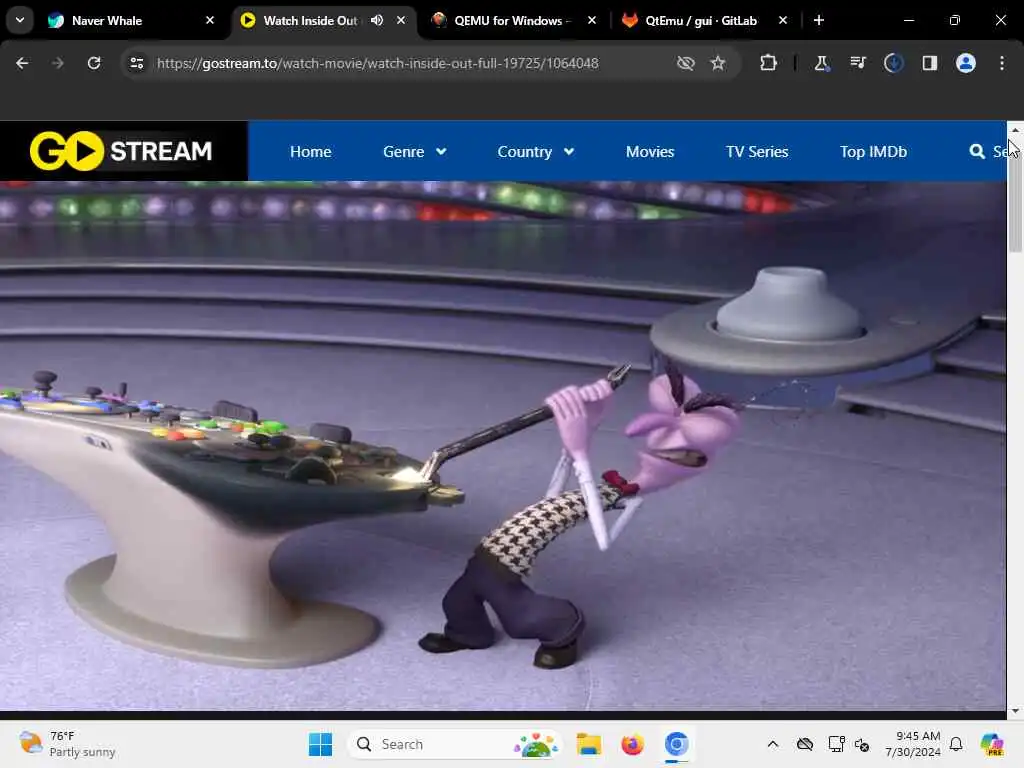Show hidden system tray icons
The width and height of the screenshot is (1024, 768).
coord(773,744)
